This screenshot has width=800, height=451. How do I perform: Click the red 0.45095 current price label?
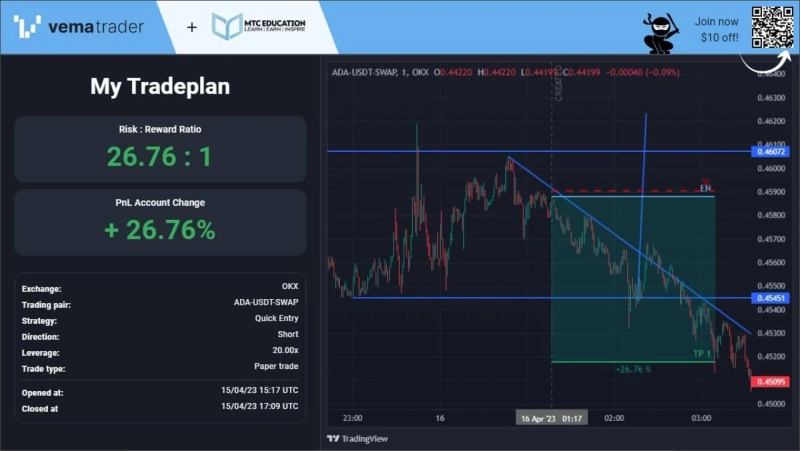point(771,380)
